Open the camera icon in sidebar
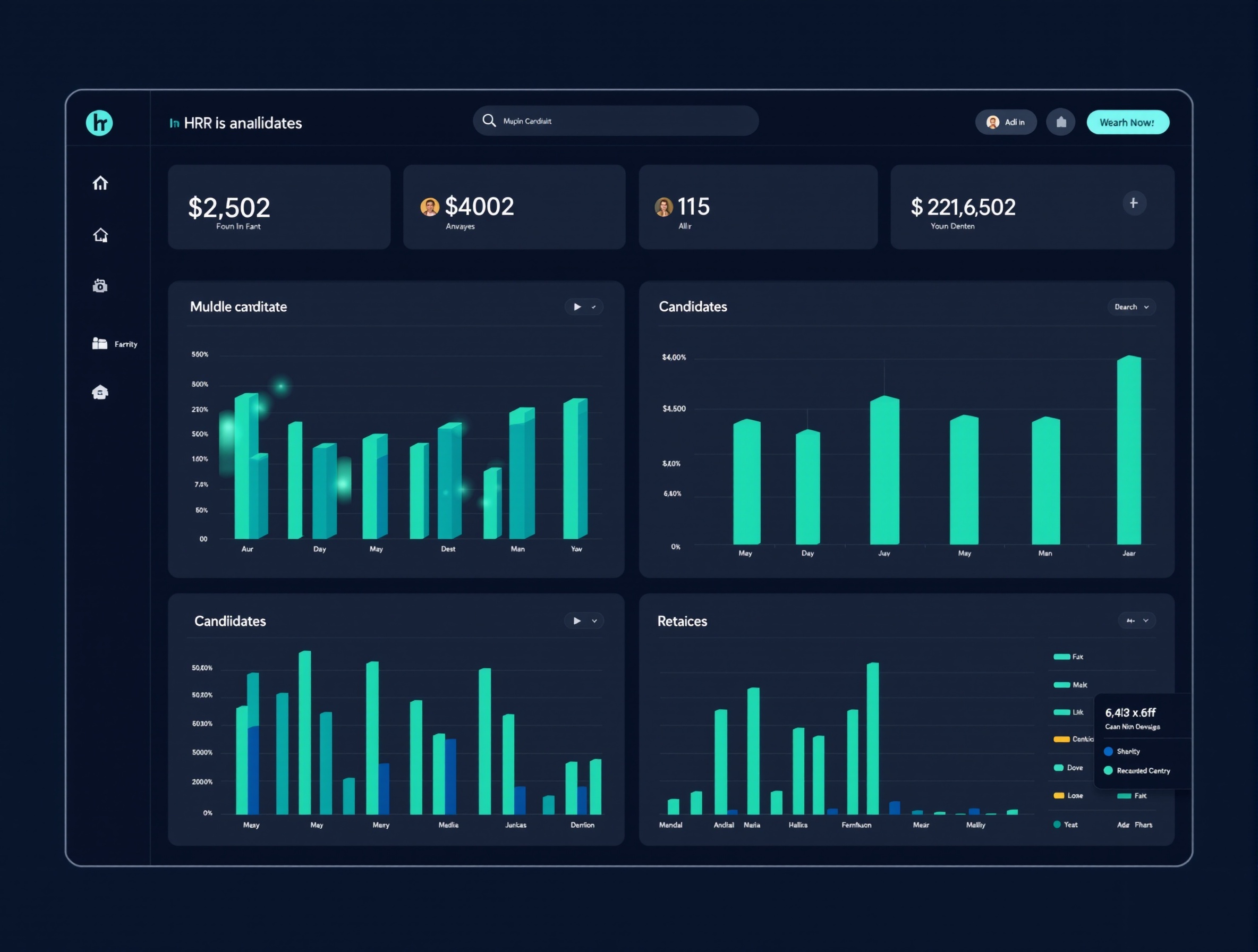Image resolution: width=1258 pixels, height=952 pixels. pos(100,285)
